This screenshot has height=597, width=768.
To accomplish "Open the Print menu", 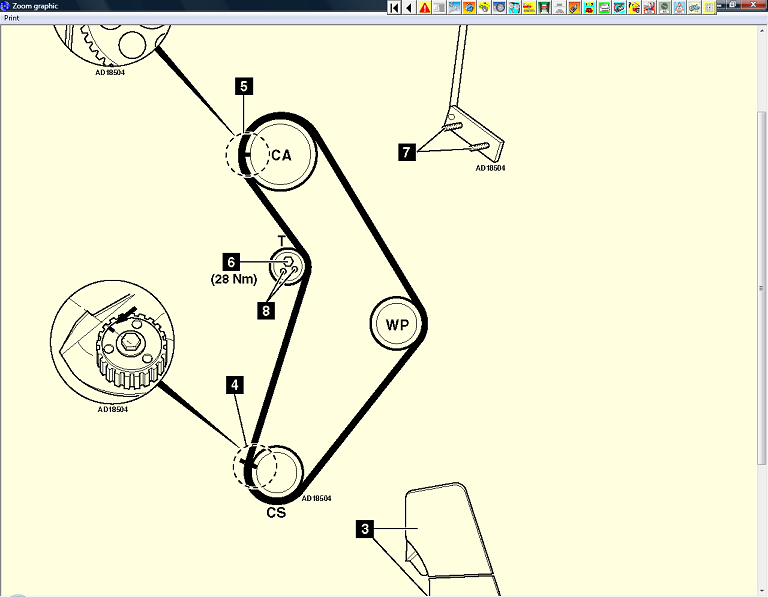I will click(x=12, y=18).
